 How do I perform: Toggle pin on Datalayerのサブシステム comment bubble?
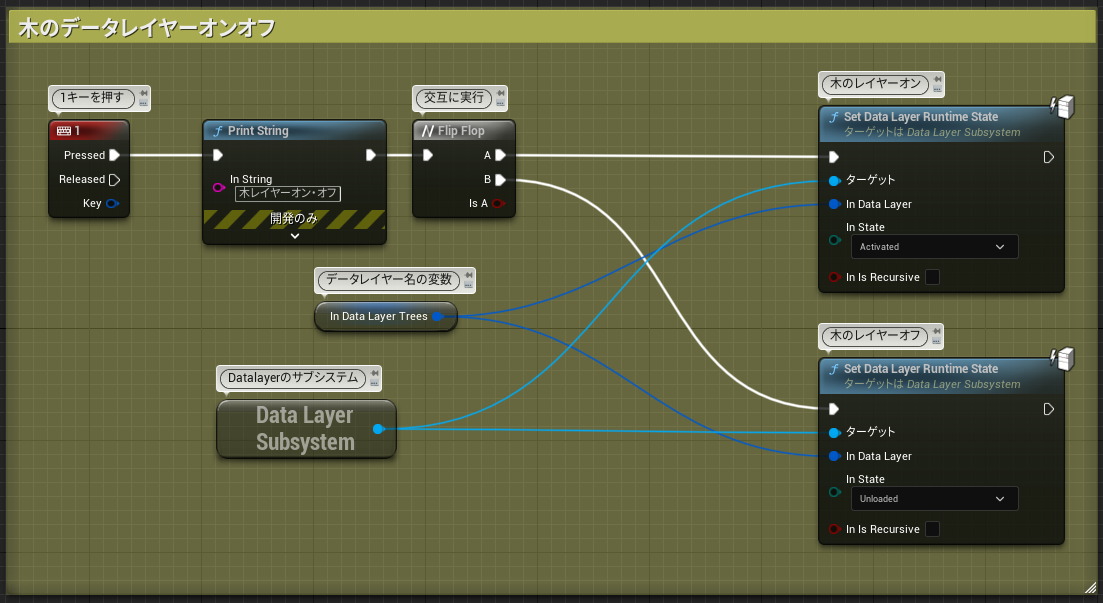[x=374, y=374]
